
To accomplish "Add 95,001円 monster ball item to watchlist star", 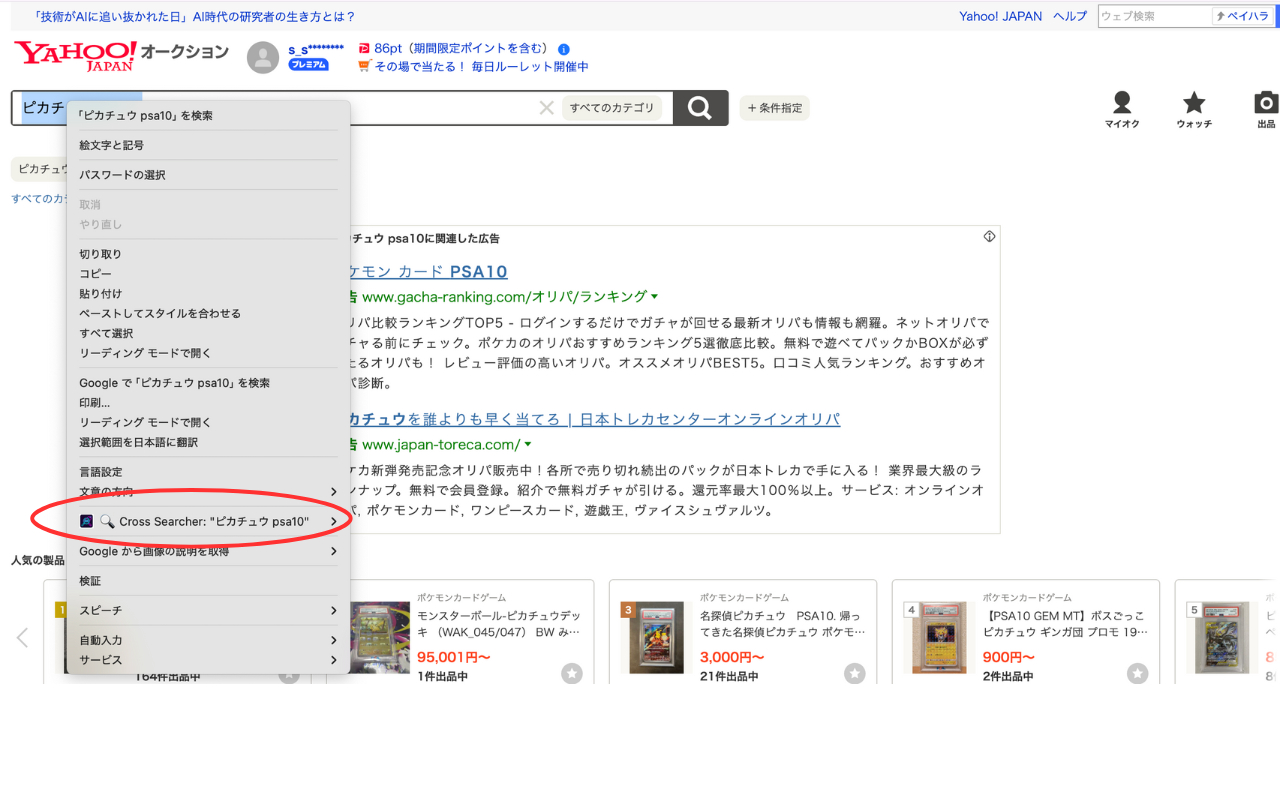I will (572, 673).
